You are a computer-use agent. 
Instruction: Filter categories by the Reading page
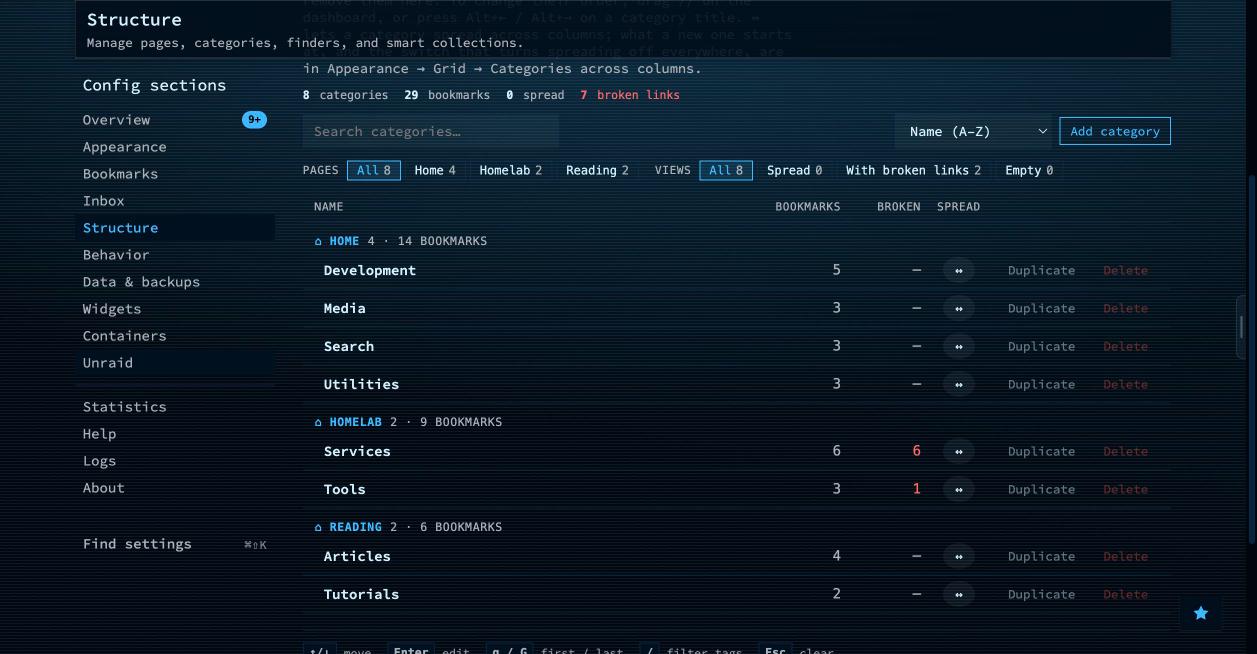pyautogui.click(x=597, y=170)
